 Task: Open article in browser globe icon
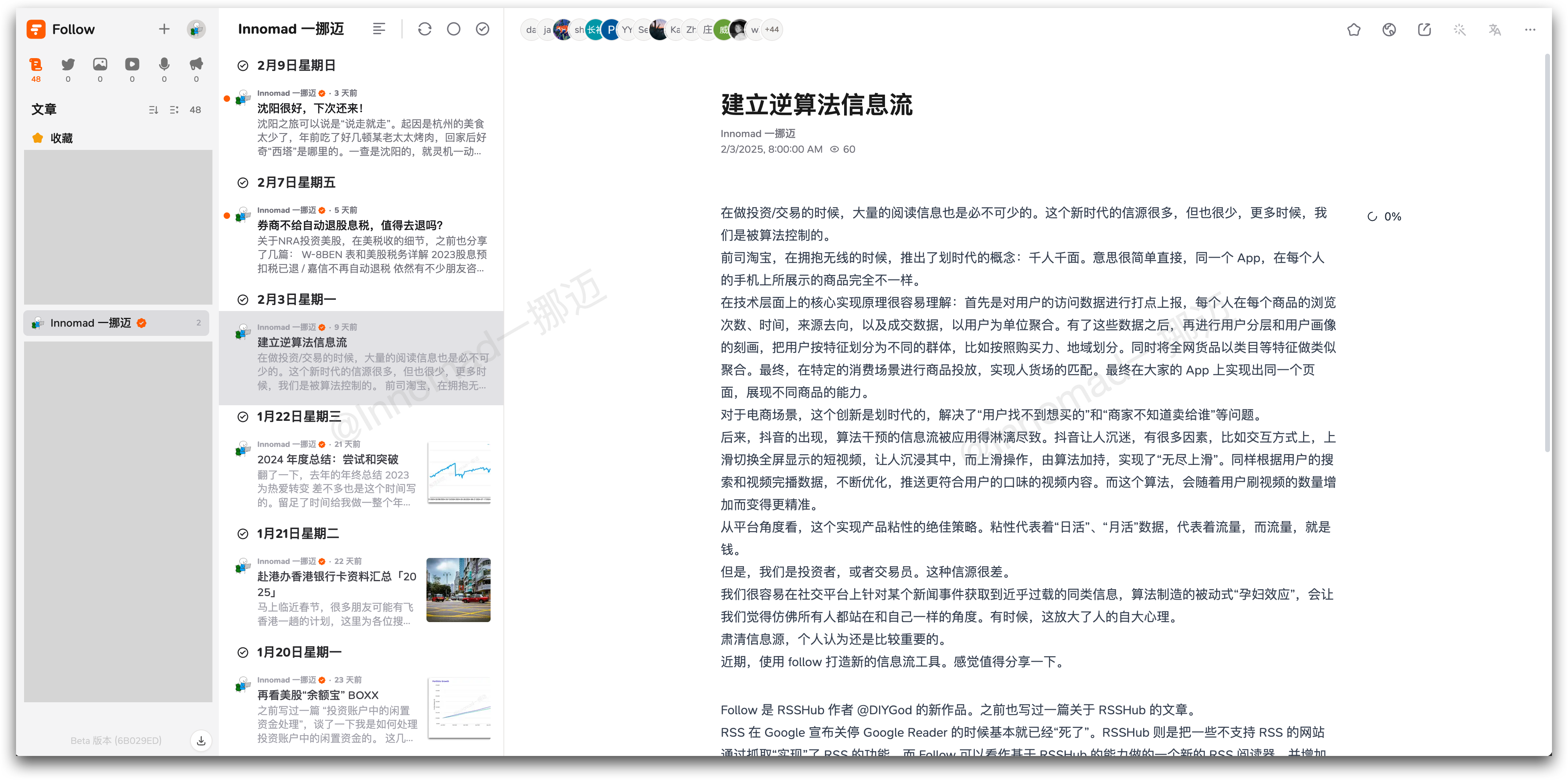tap(1389, 29)
